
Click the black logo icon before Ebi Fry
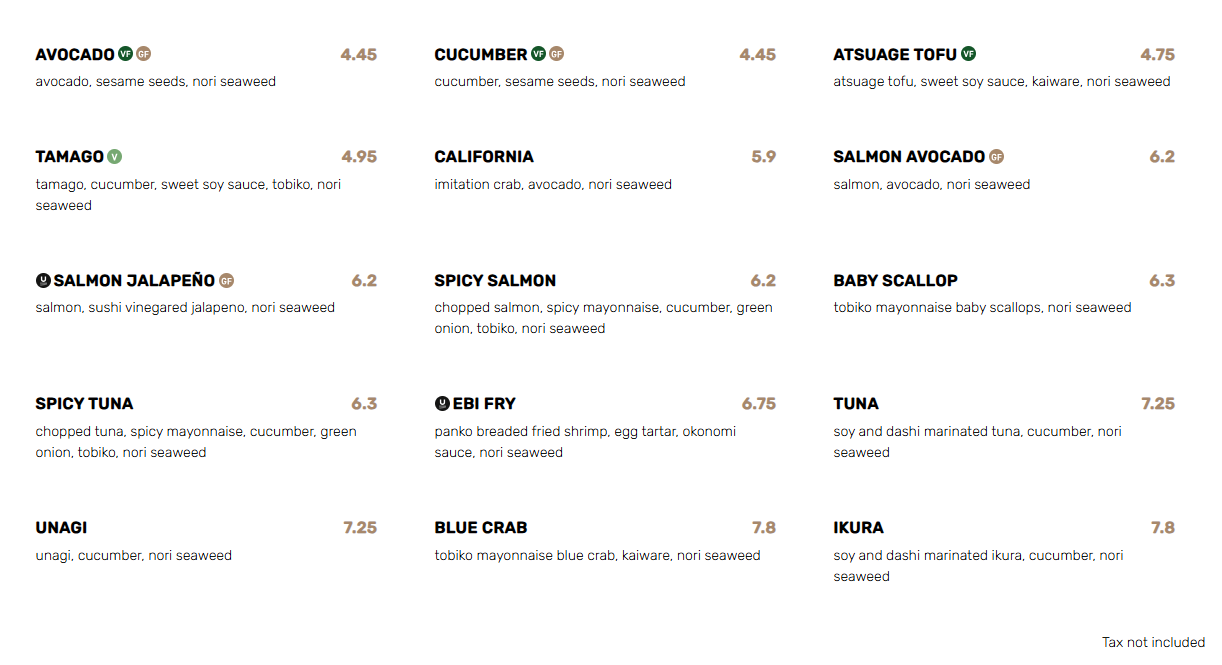click(442, 404)
